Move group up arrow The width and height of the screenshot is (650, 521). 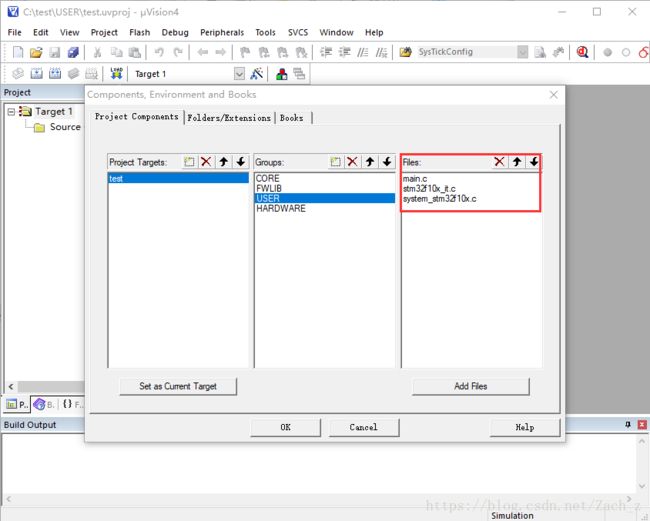[x=370, y=162]
